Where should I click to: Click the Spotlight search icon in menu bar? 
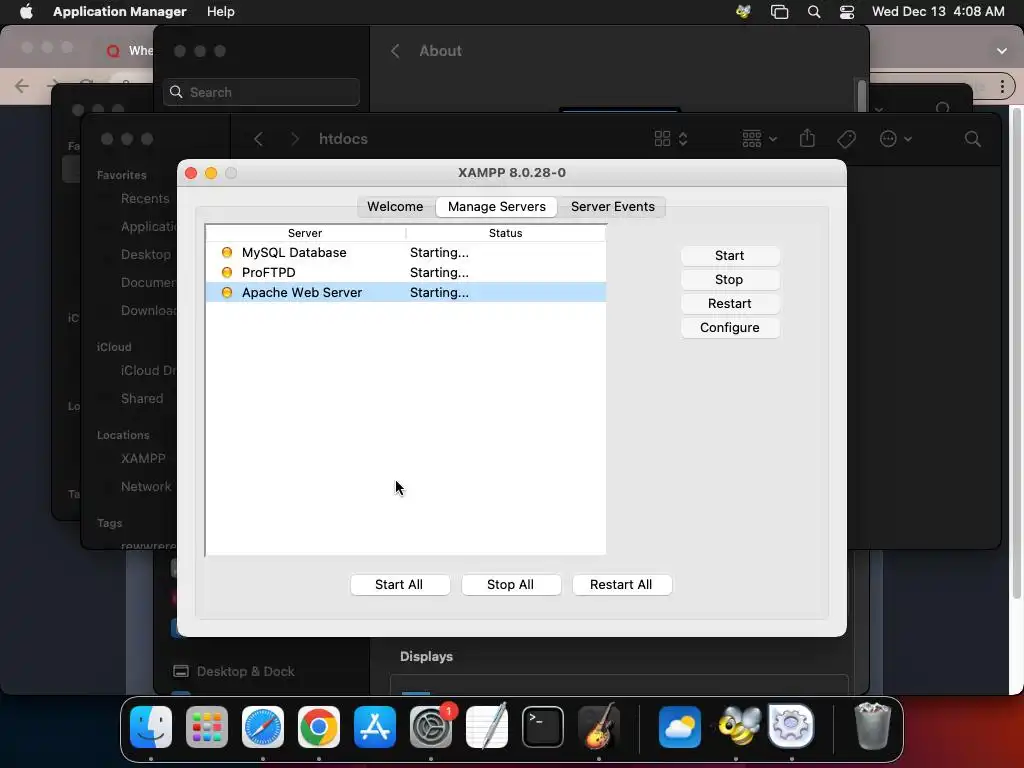pyautogui.click(x=814, y=12)
